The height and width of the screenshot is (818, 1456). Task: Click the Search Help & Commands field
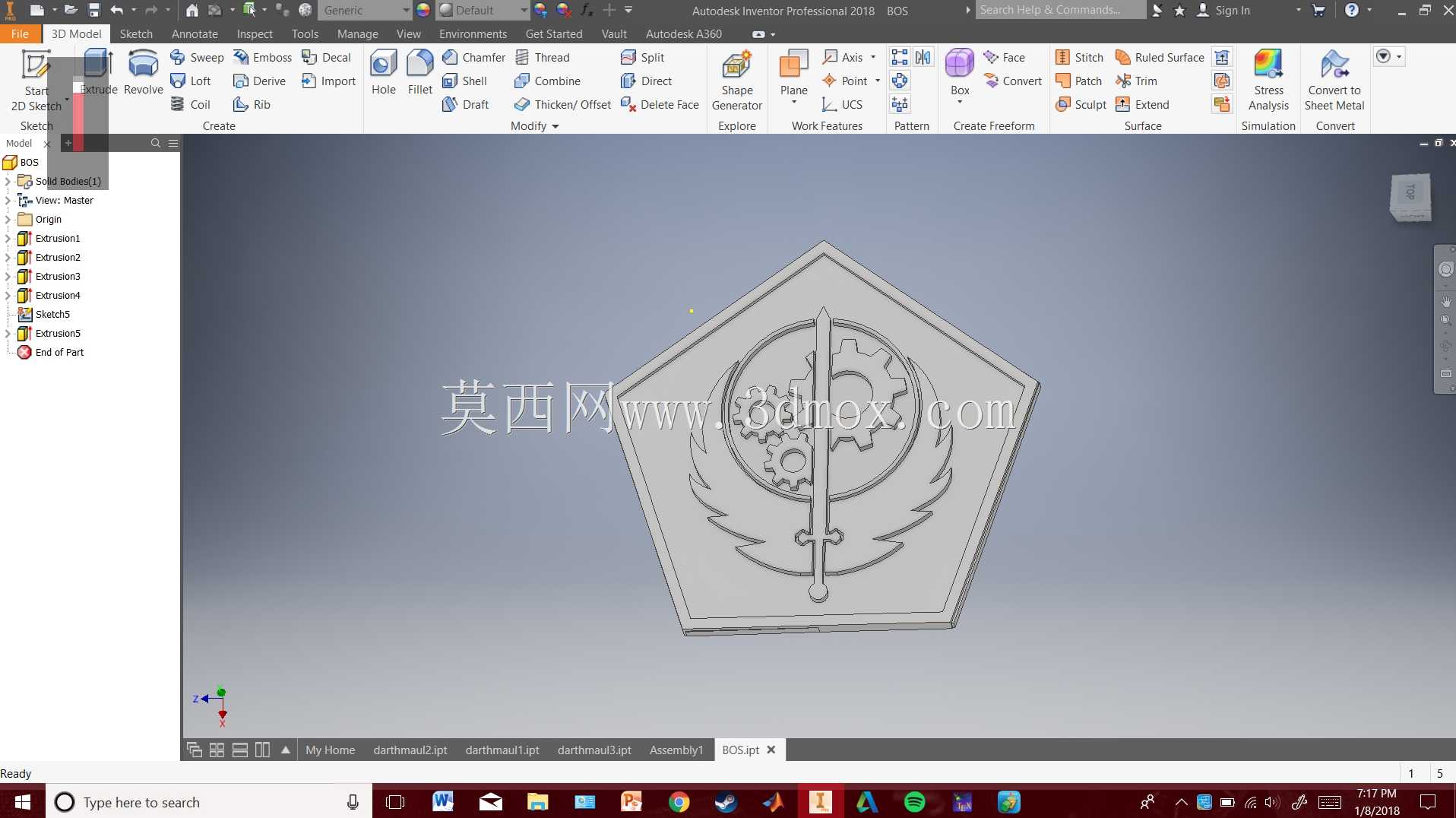(x=1060, y=10)
